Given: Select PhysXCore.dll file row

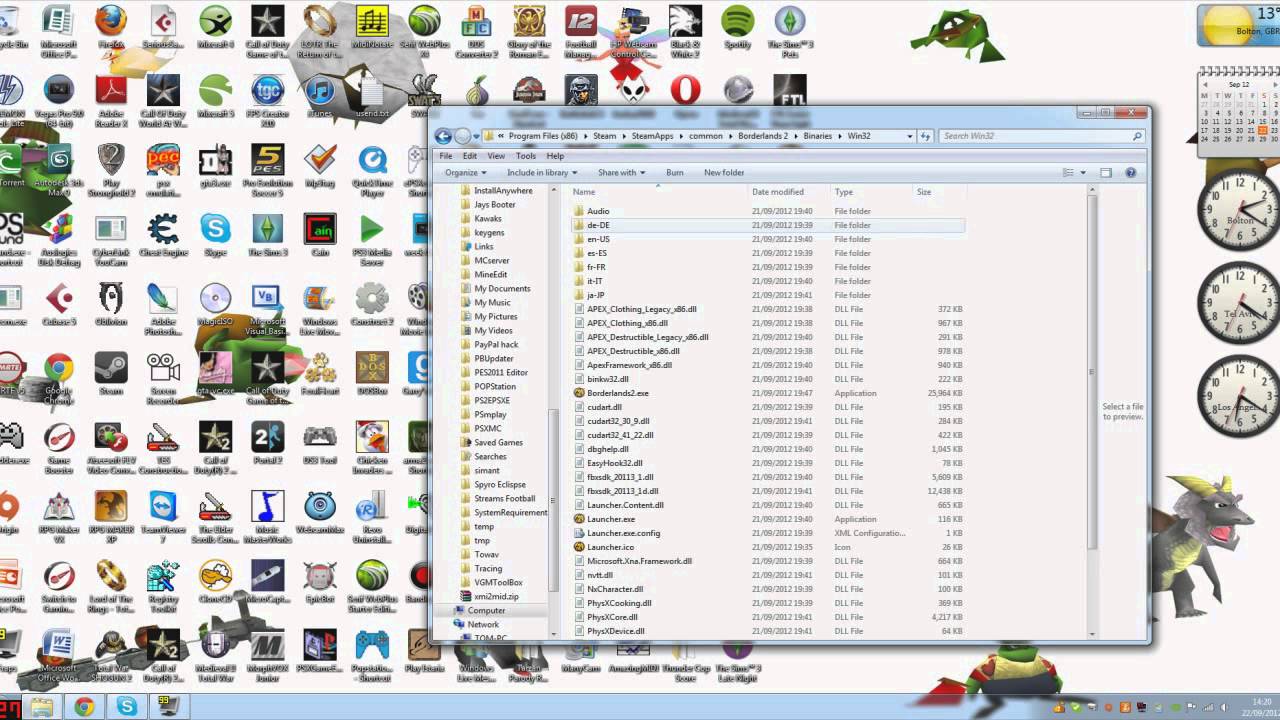Looking at the screenshot, I should point(768,617).
